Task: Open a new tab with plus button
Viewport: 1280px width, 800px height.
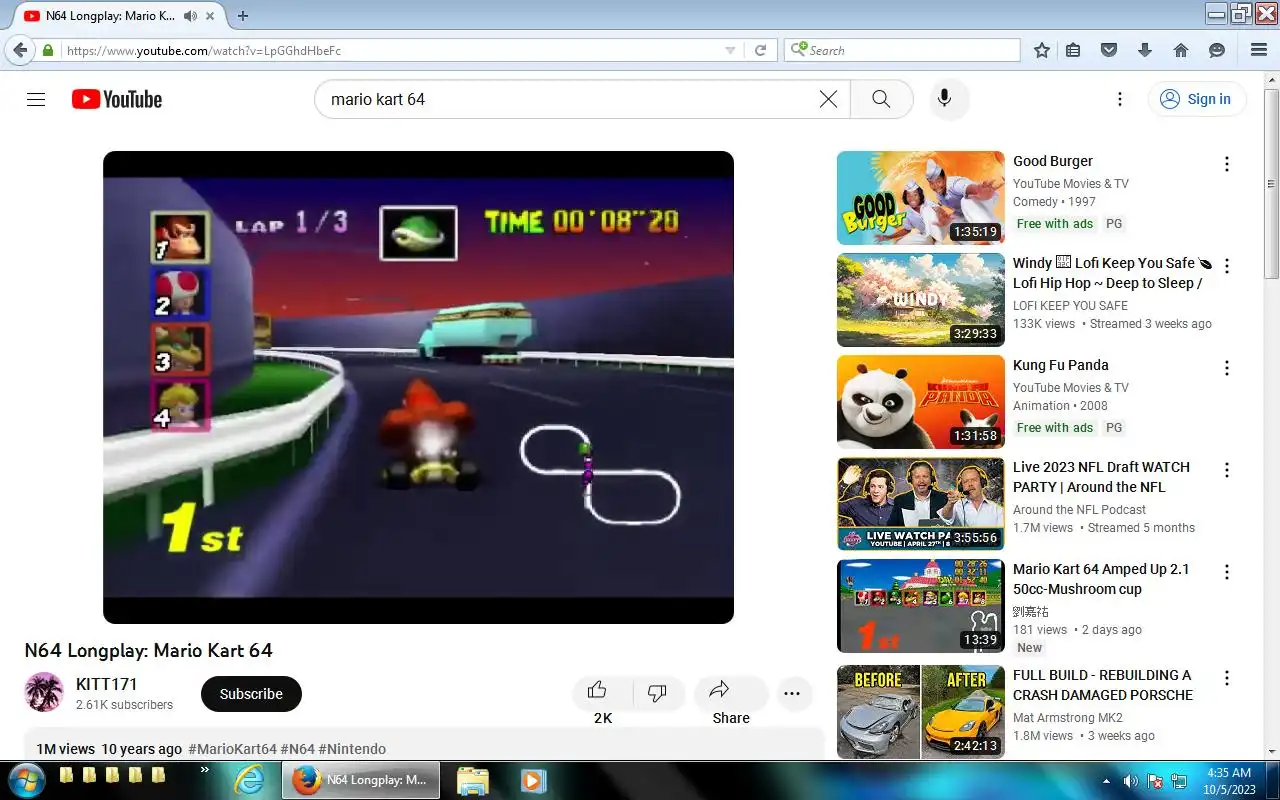Action: coord(242,16)
